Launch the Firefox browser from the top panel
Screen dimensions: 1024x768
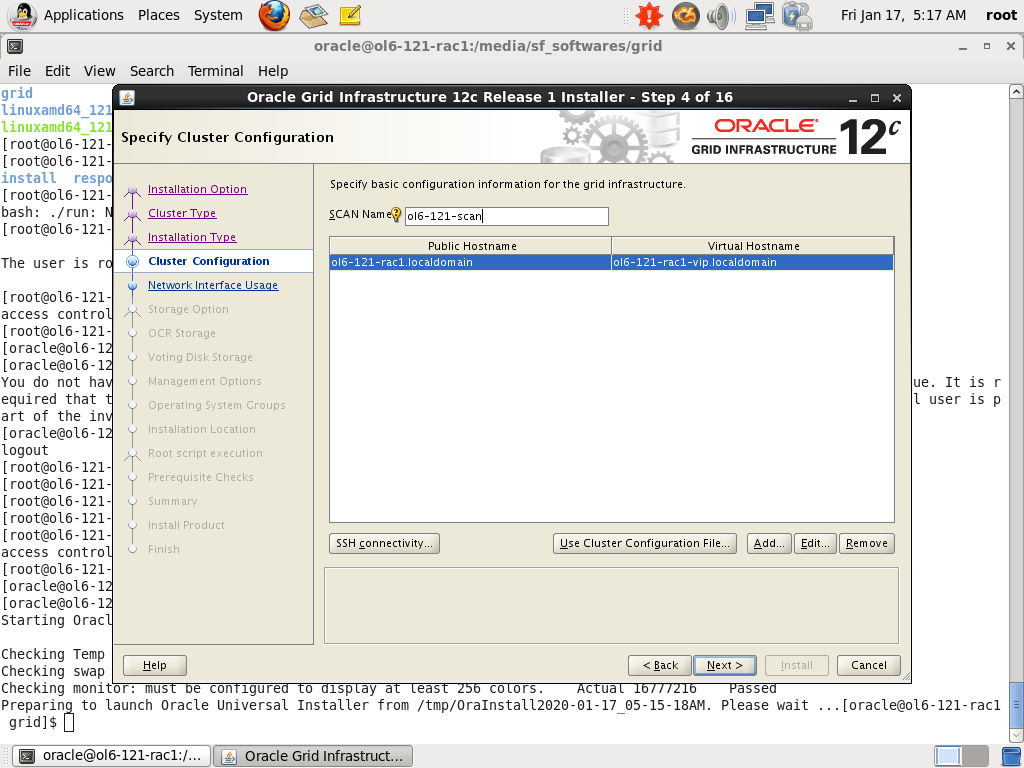click(274, 15)
